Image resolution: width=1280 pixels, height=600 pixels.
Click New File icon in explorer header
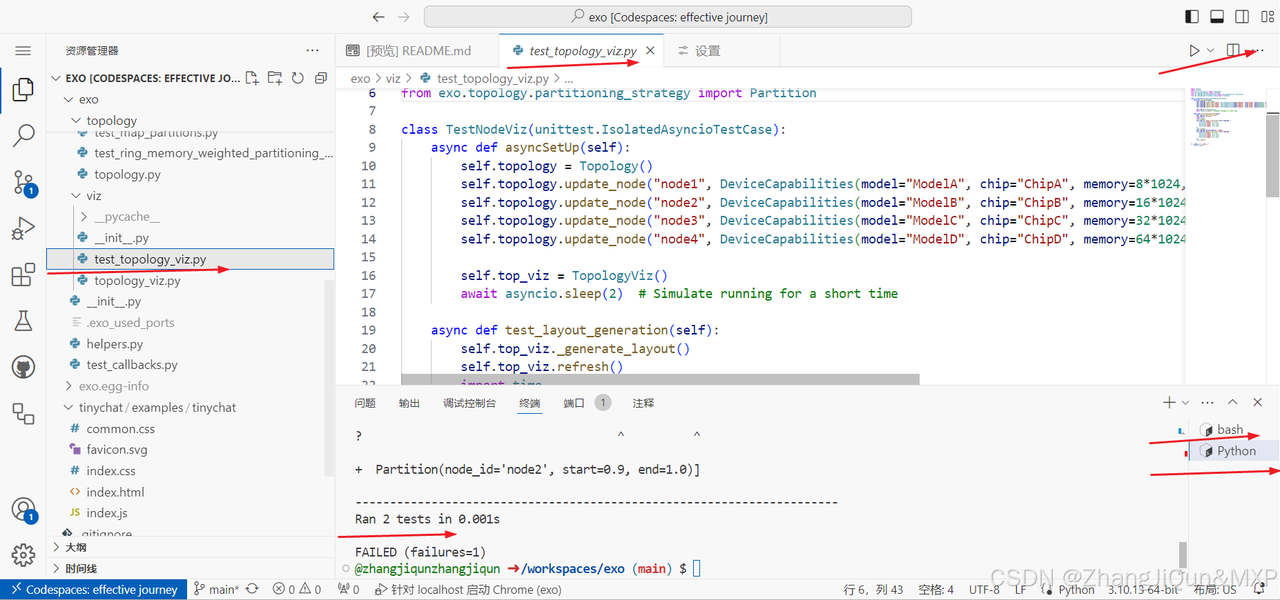pyautogui.click(x=252, y=78)
